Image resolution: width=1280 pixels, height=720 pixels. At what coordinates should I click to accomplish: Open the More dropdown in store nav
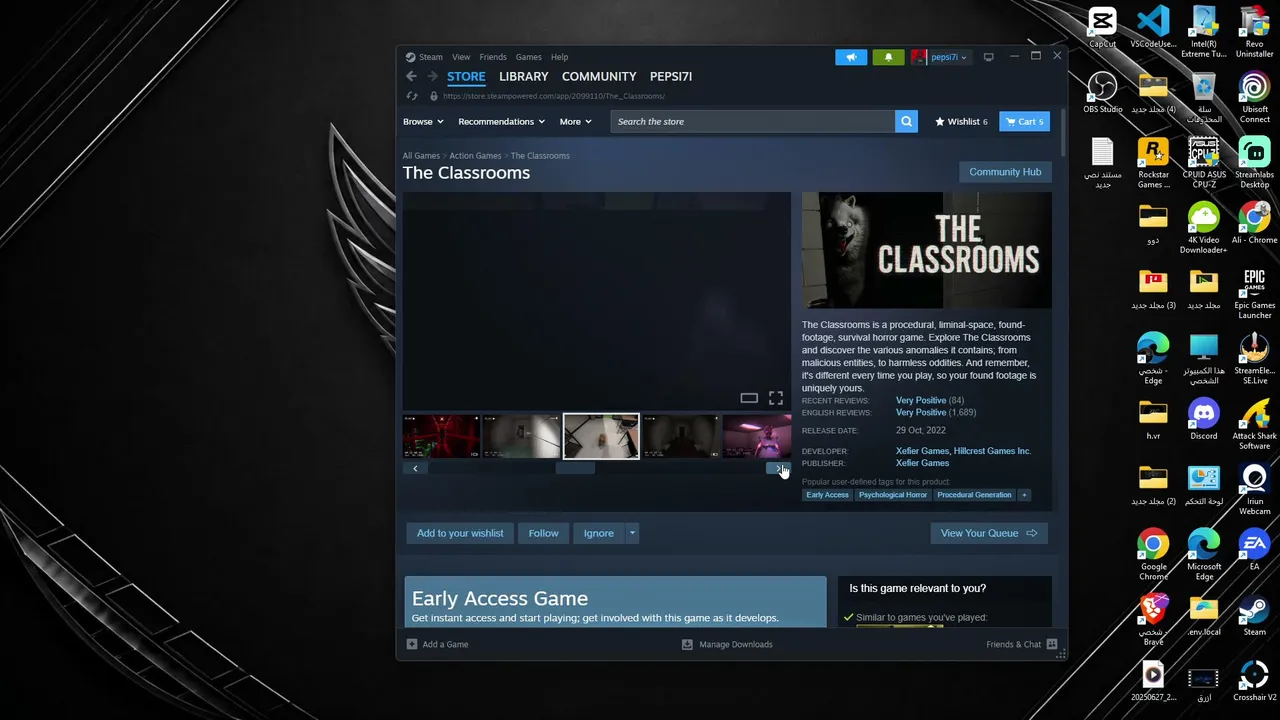pyautogui.click(x=575, y=122)
